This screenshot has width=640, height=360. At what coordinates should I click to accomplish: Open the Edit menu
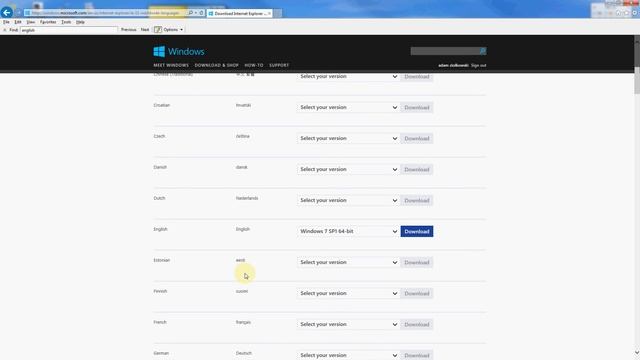point(18,22)
